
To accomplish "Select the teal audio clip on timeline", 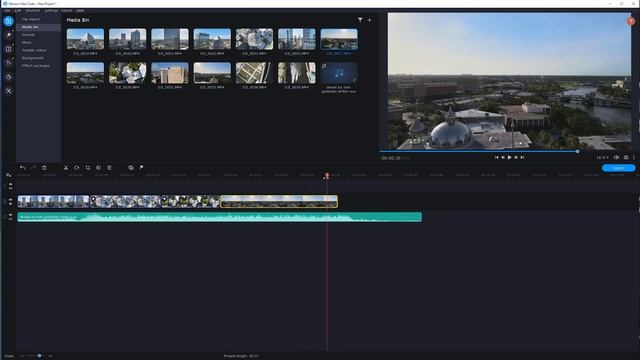I will coord(220,217).
